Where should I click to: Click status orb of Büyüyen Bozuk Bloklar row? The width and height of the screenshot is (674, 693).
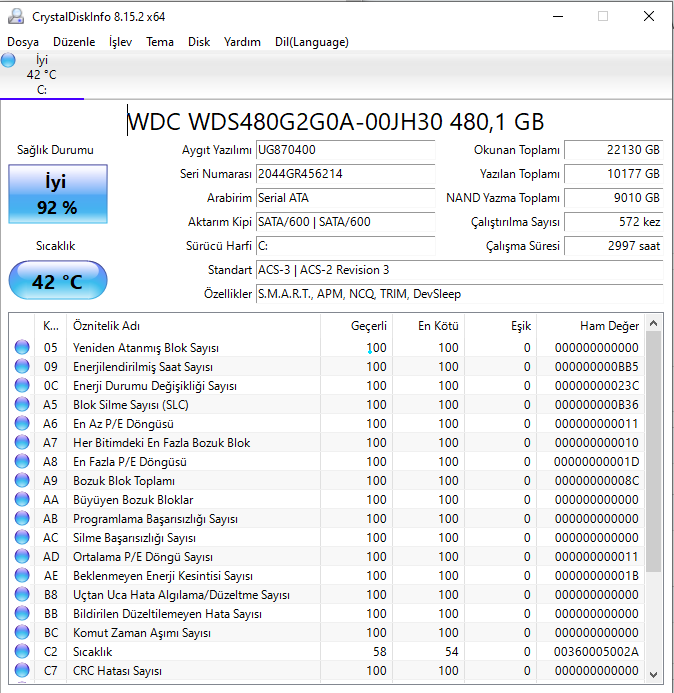(x=22, y=499)
